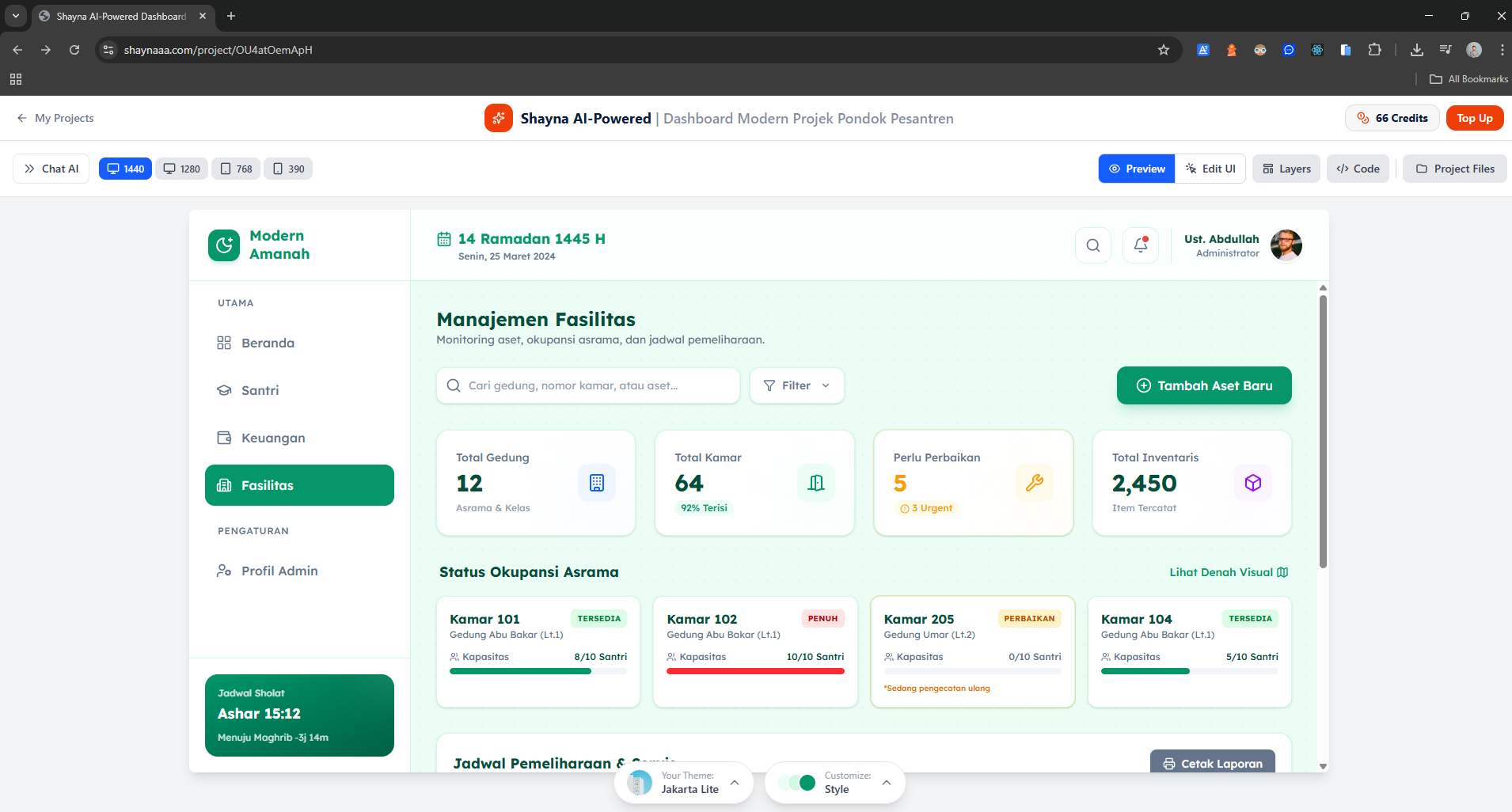The width and height of the screenshot is (1512, 812).
Task: Switch viewport to 390 mobile width
Action: (288, 169)
